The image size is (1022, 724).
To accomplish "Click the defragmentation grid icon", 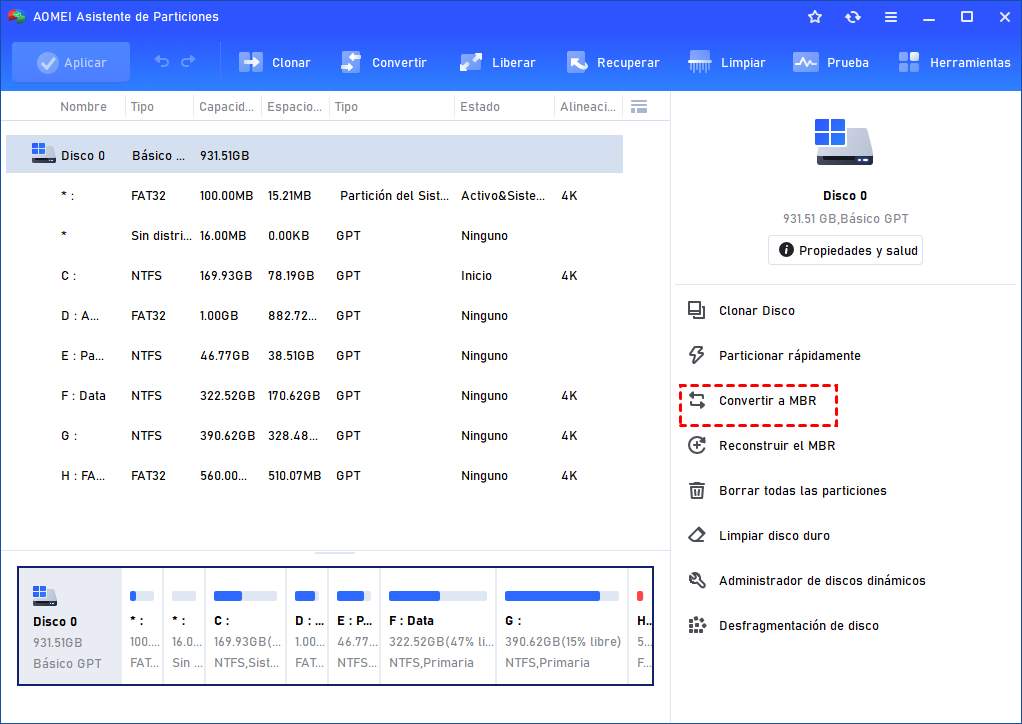I will (x=697, y=626).
